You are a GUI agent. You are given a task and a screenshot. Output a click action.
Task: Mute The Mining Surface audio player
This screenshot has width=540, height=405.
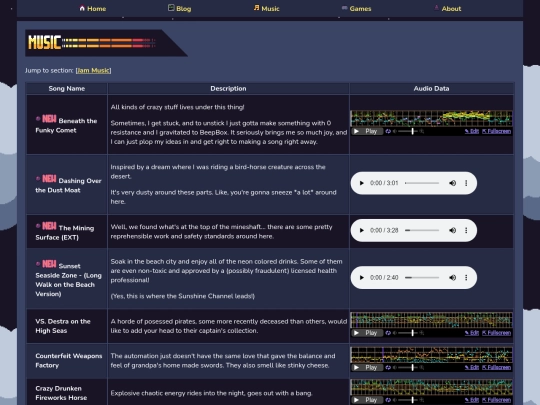point(453,230)
